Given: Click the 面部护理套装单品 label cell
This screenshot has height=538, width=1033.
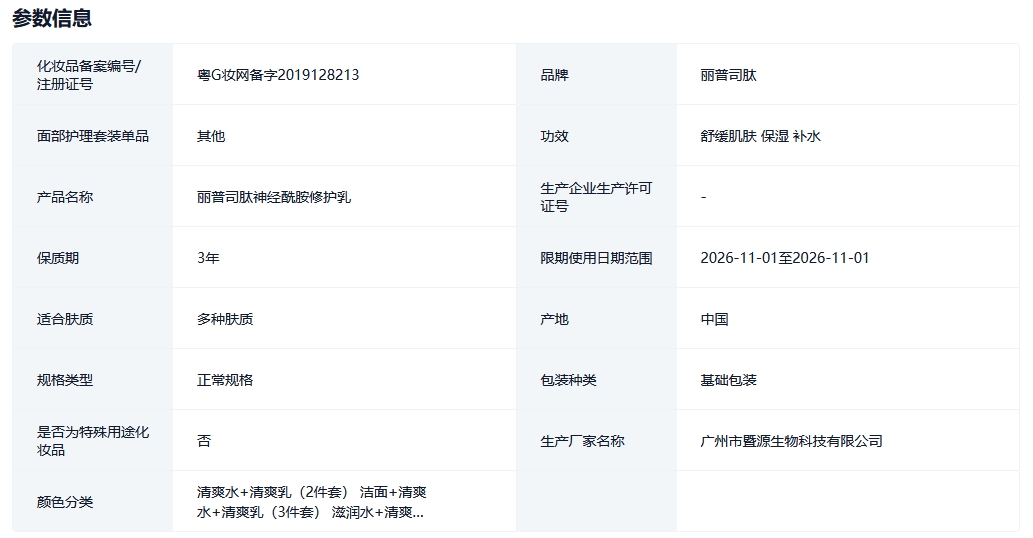Looking at the screenshot, I should [x=93, y=136].
